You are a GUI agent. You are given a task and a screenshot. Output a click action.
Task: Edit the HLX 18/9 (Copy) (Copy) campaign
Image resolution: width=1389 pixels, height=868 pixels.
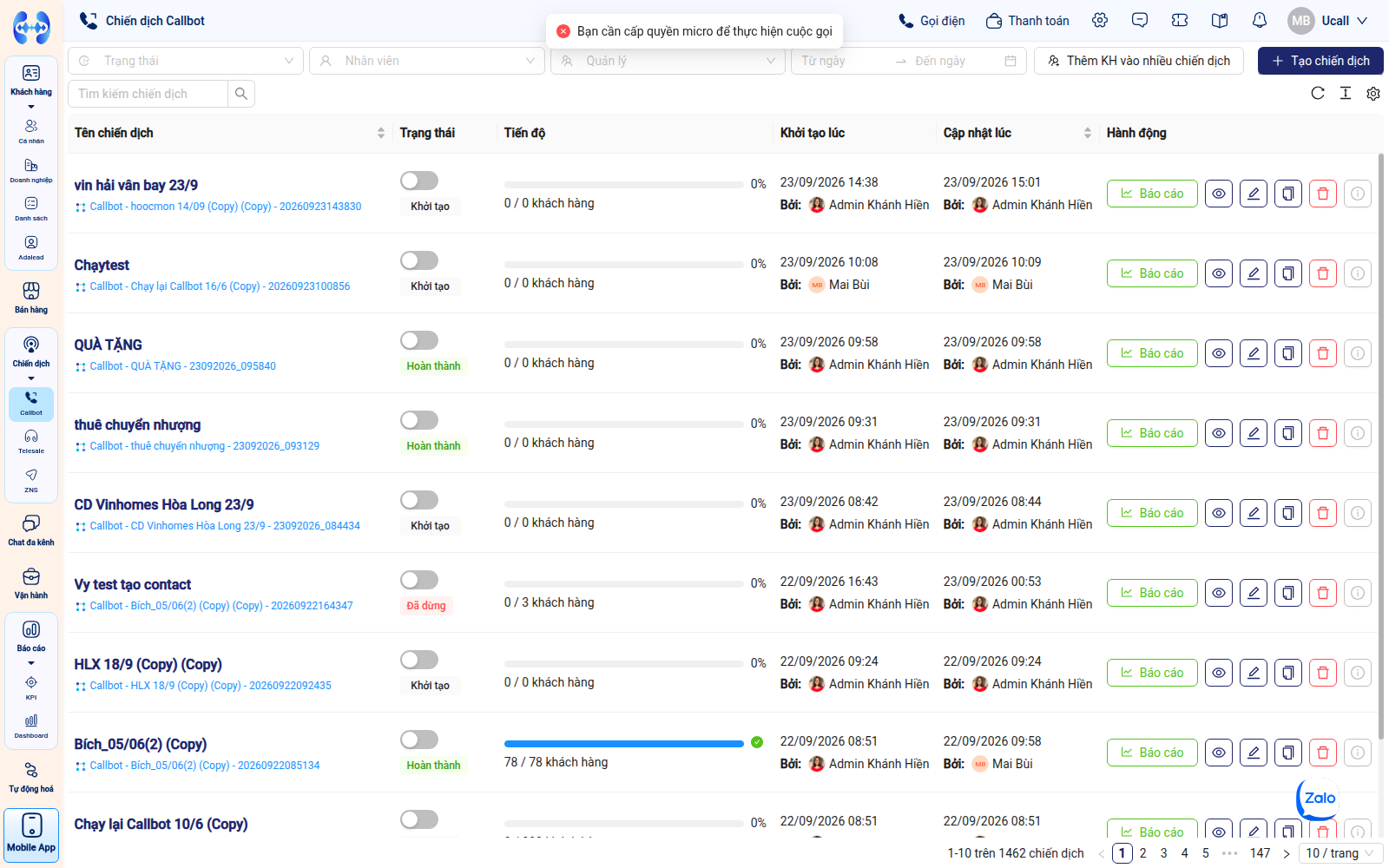click(x=1254, y=673)
